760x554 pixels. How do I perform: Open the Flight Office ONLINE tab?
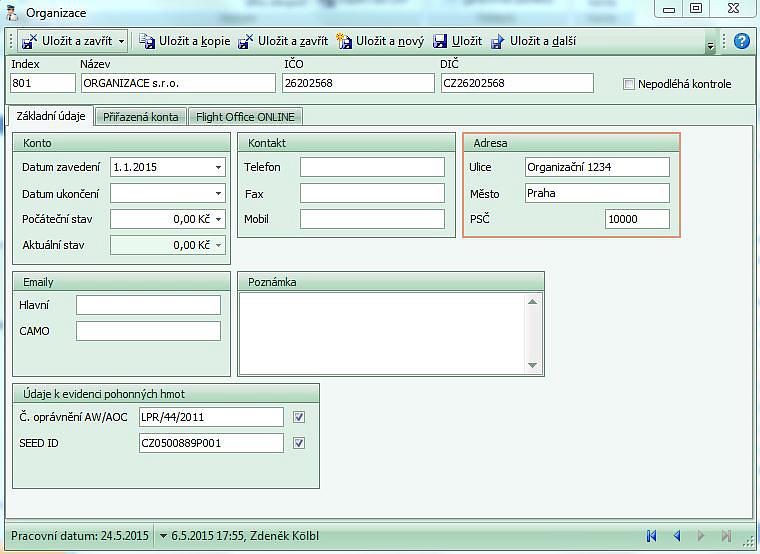(x=245, y=117)
